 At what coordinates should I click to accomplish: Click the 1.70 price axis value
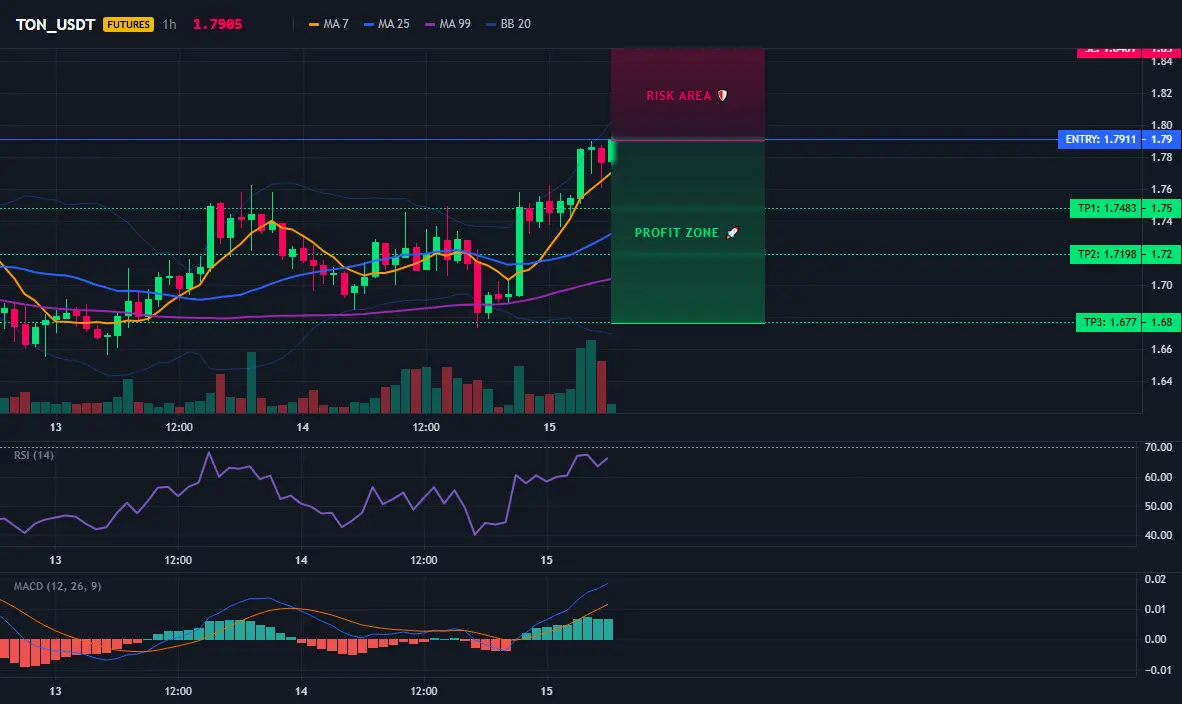1162,285
